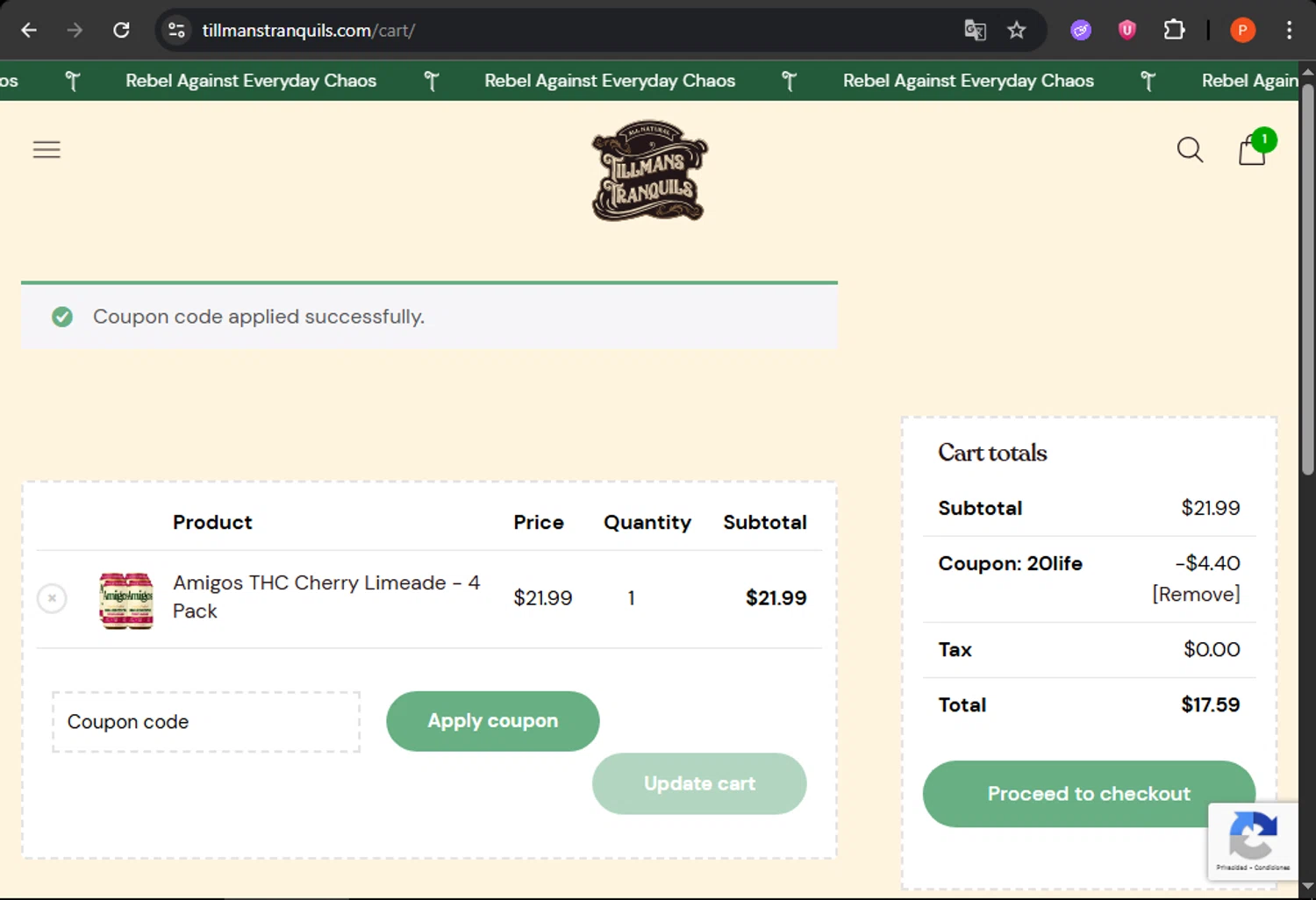Open the hamburger navigation menu
This screenshot has height=900, width=1316.
click(x=46, y=150)
